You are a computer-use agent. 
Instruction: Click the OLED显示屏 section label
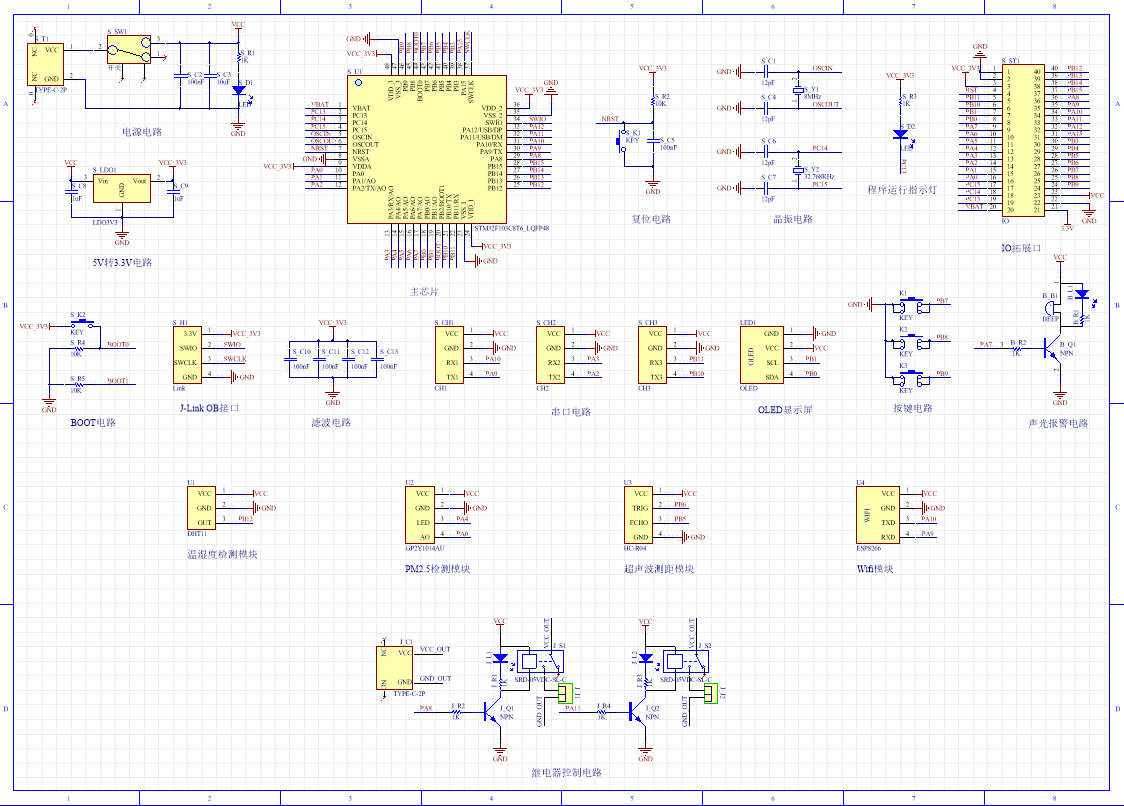coord(785,410)
